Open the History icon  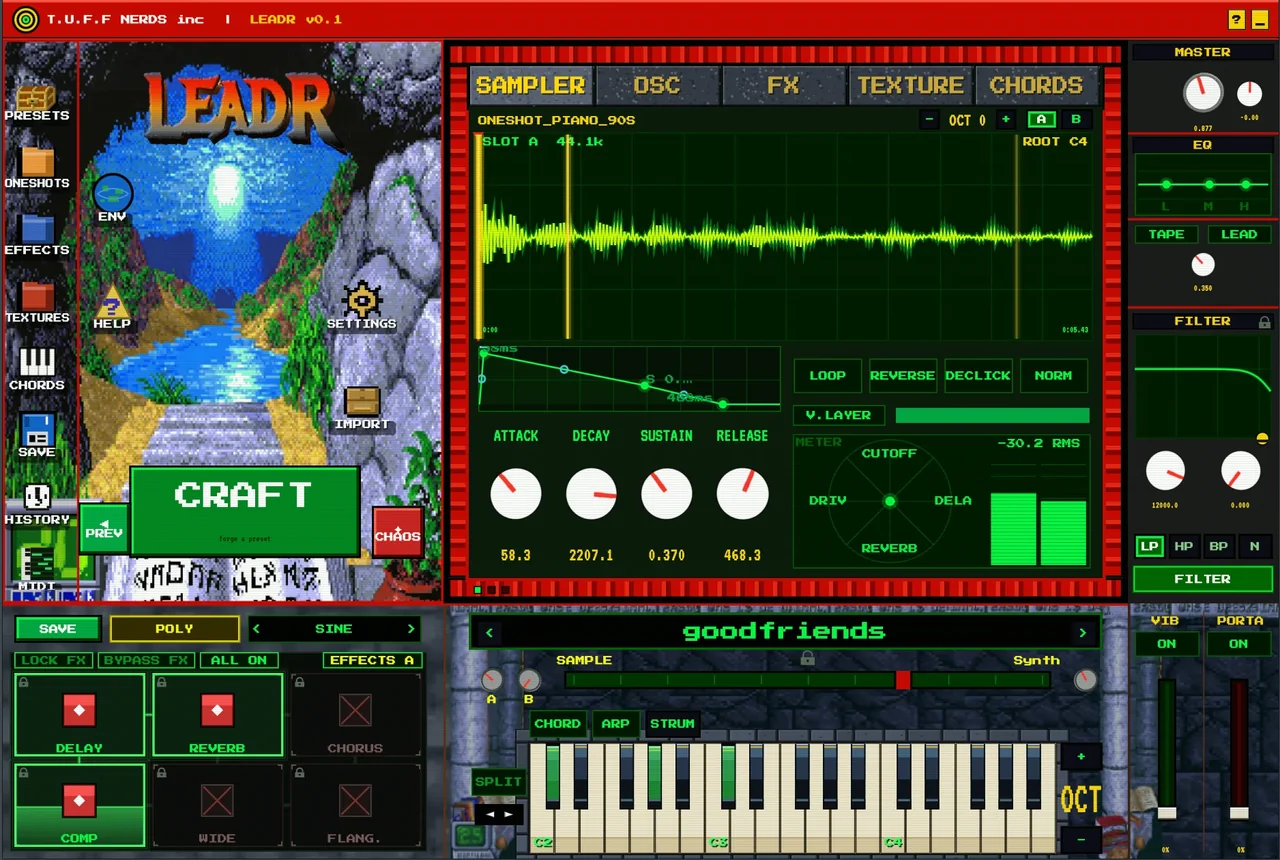tap(37, 497)
